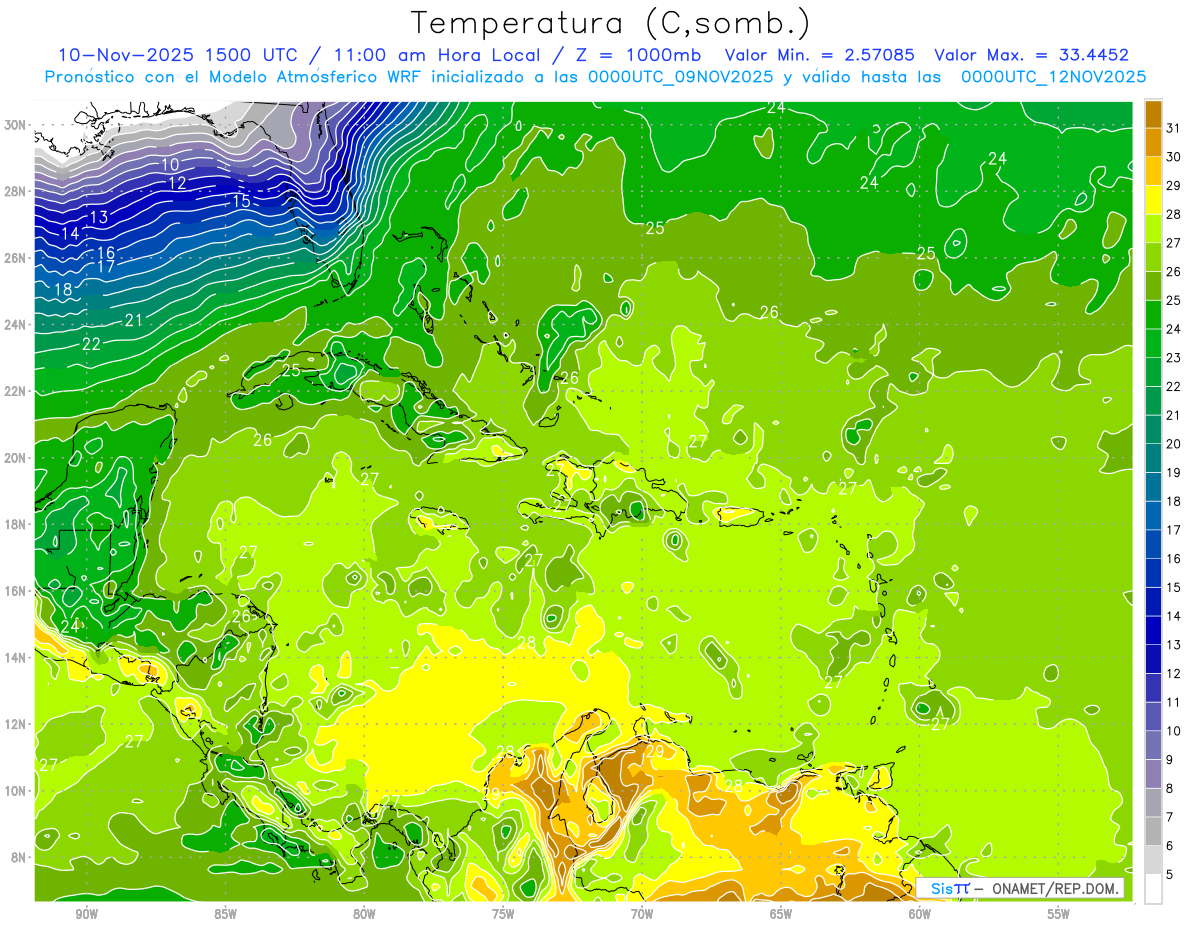Image resolution: width=1200 pixels, height=927 pixels.
Task: Click the 8N latitude axis label
Action: [18, 858]
